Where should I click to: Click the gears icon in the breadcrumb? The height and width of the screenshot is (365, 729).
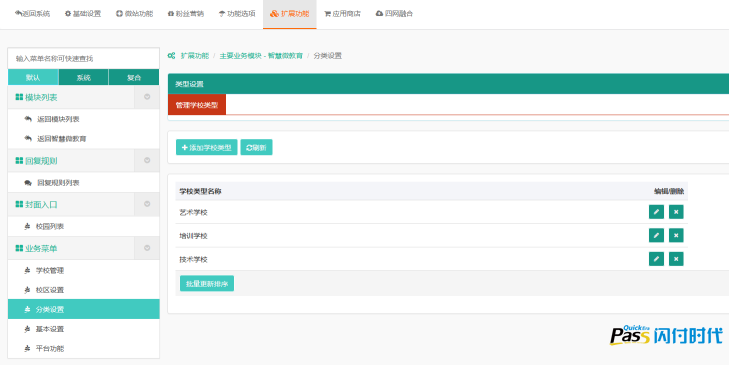172,56
